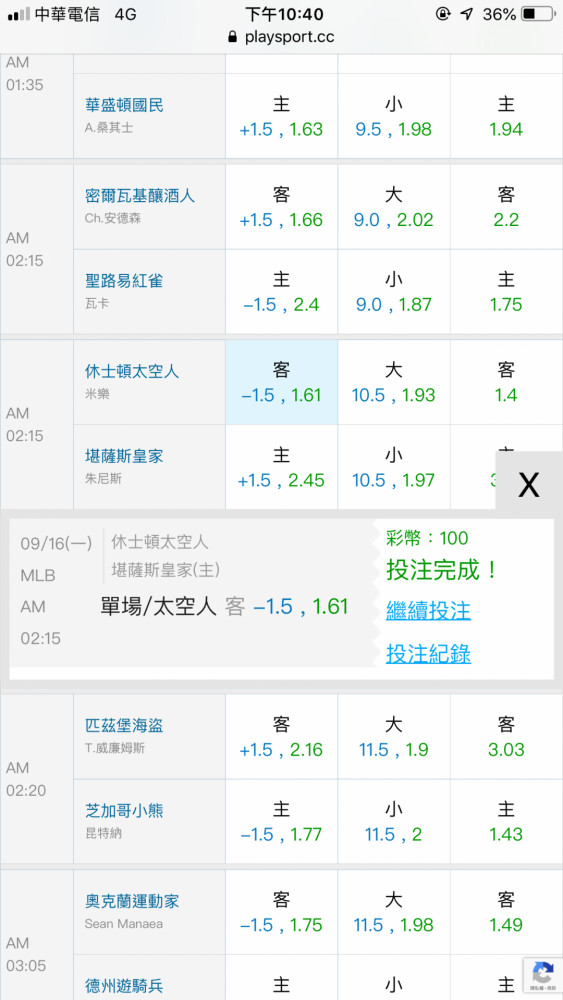Choose 主 1.94 moneyline for 華盛頓國民
The height and width of the screenshot is (1000, 563).
tap(506, 115)
